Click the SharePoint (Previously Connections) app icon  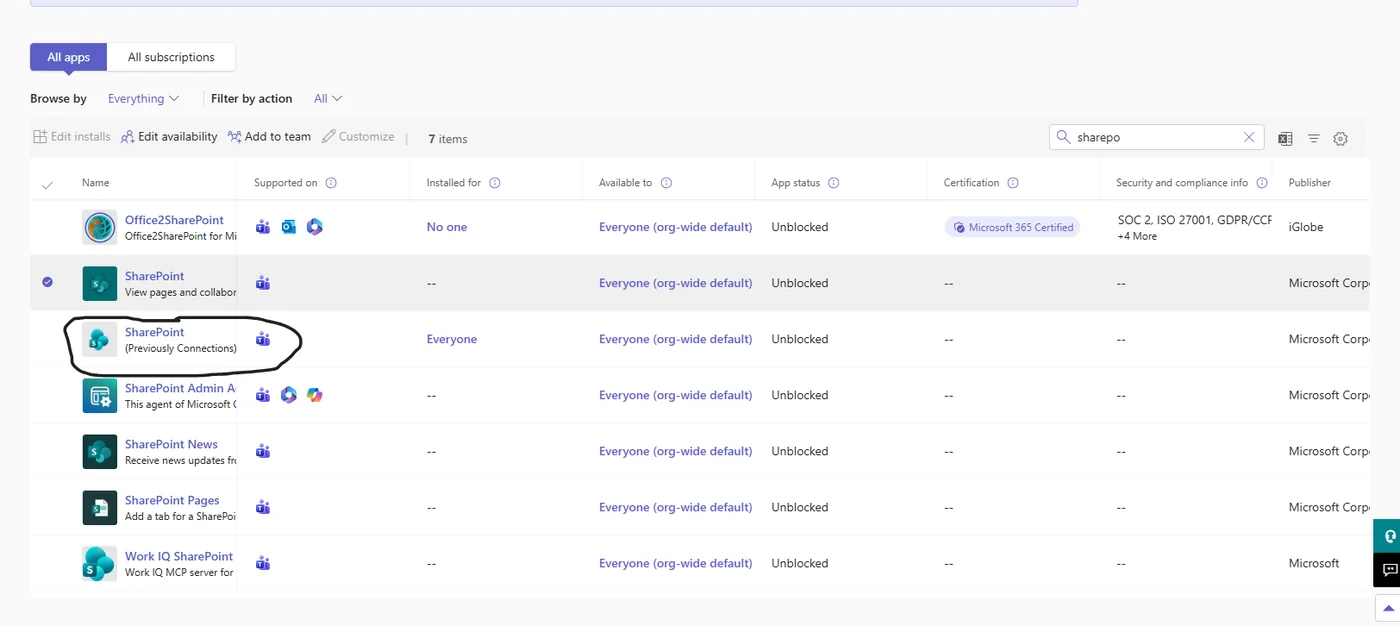(x=99, y=339)
